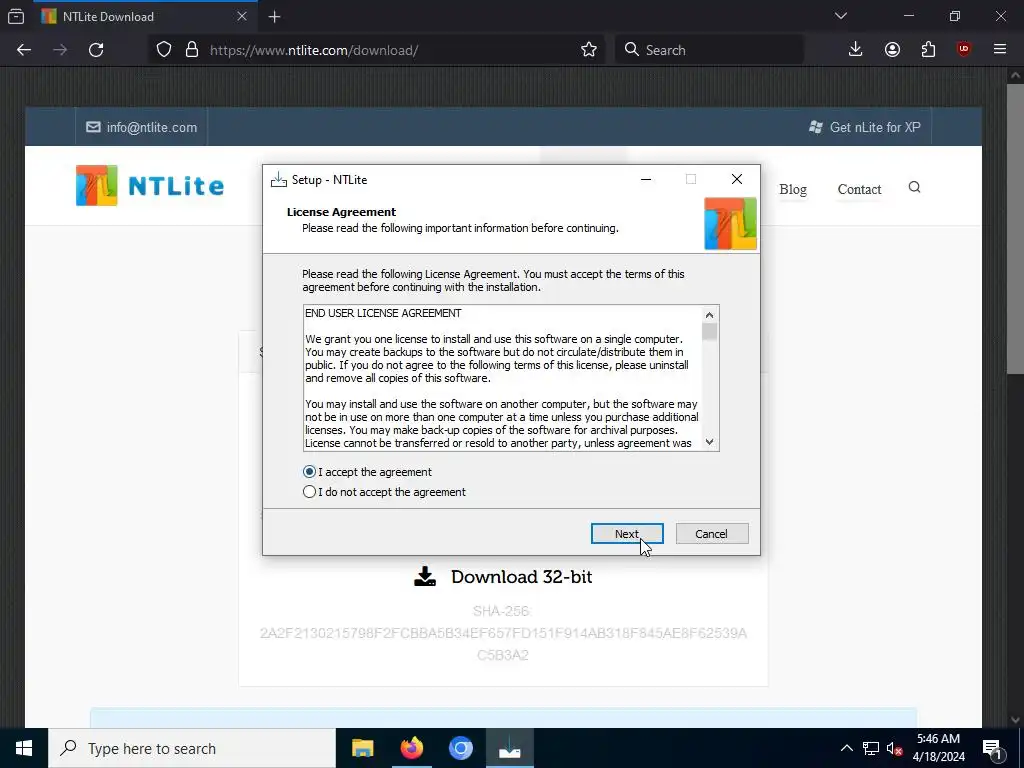Close the Setup - NTLite dialog
1024x768 pixels.
[737, 179]
